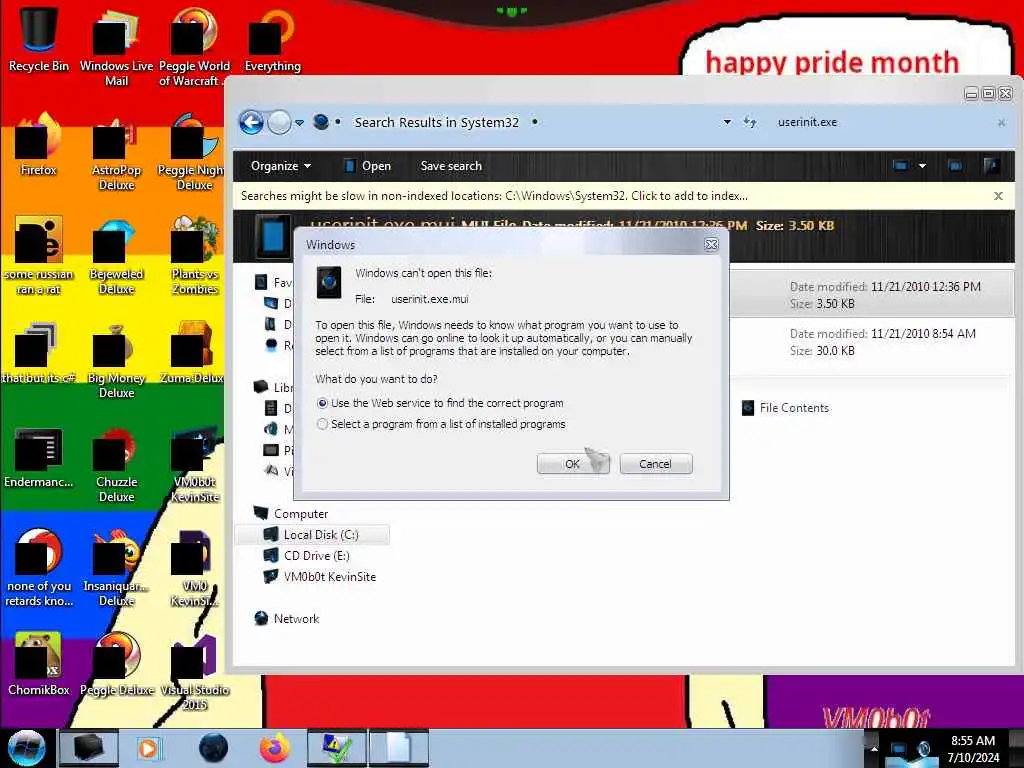Open the Everything desktop icon
The height and width of the screenshot is (768, 1024).
click(272, 40)
